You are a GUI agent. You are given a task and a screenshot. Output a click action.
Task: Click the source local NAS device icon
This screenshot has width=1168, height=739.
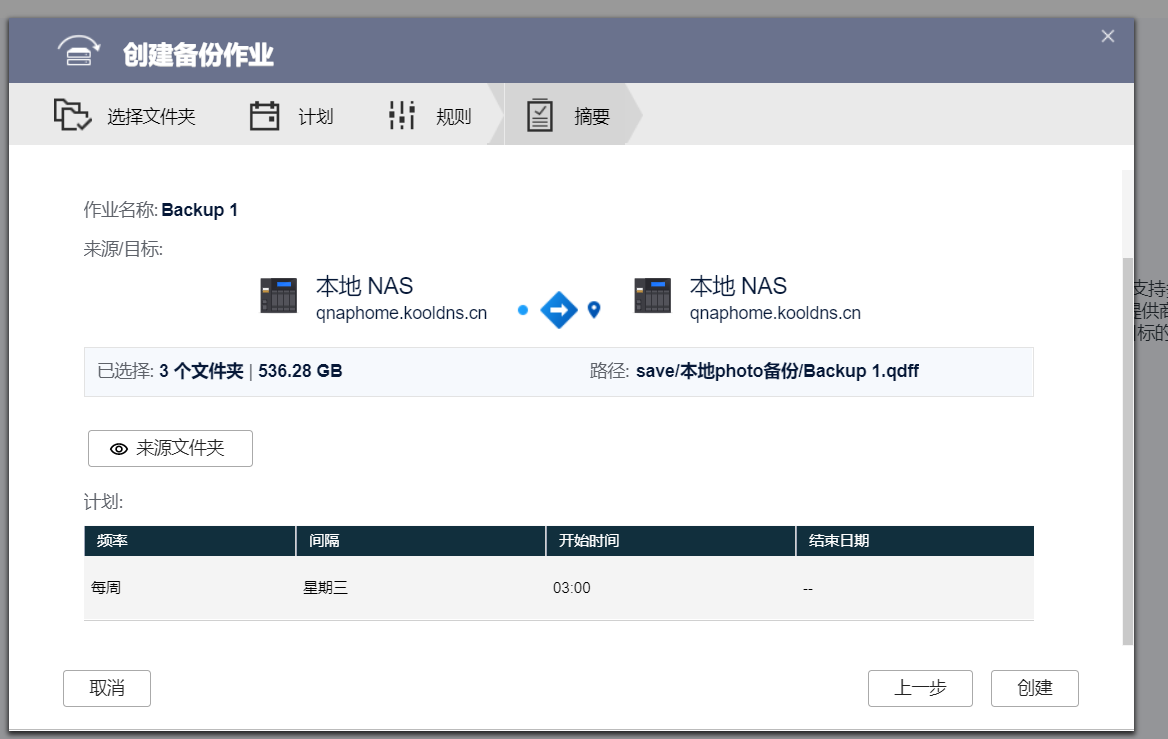pos(279,295)
